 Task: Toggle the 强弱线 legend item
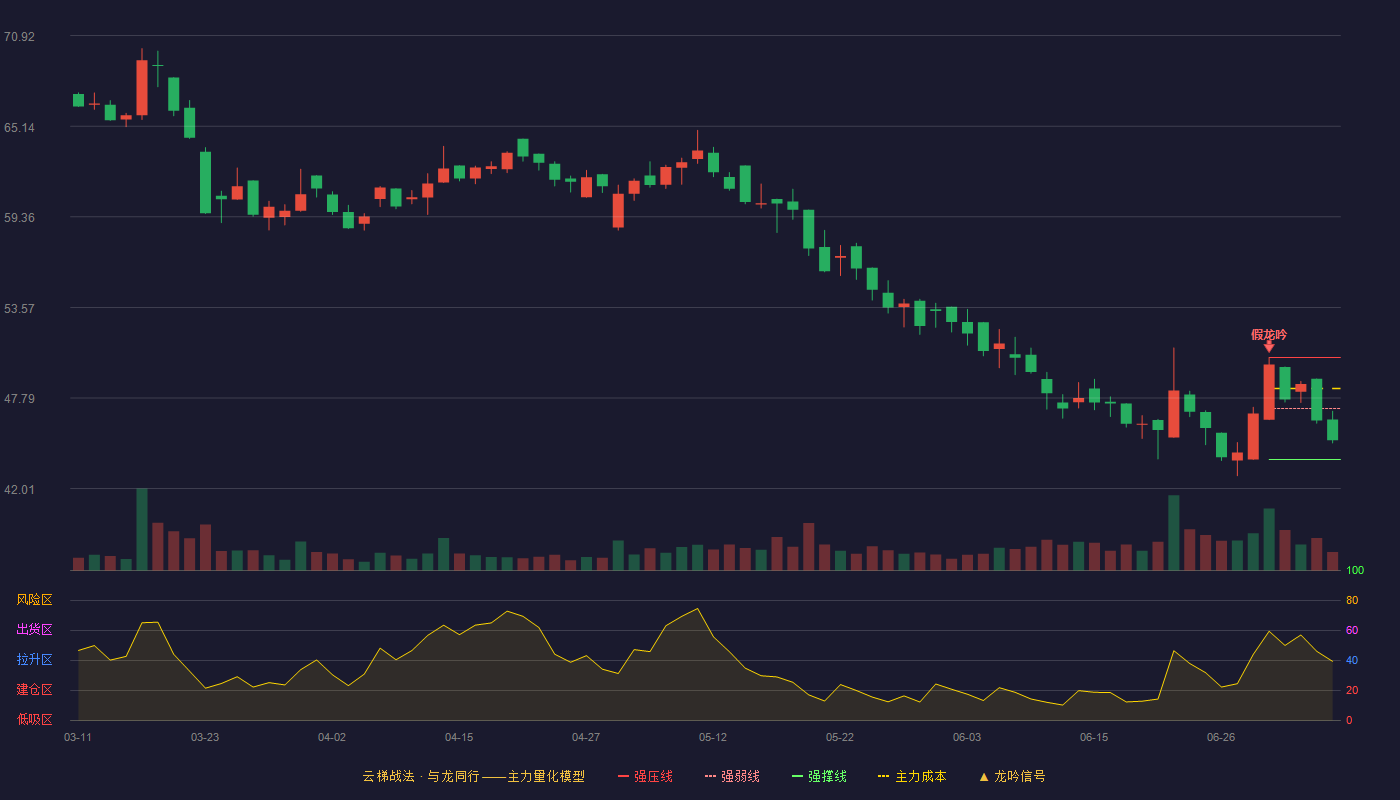(x=732, y=776)
